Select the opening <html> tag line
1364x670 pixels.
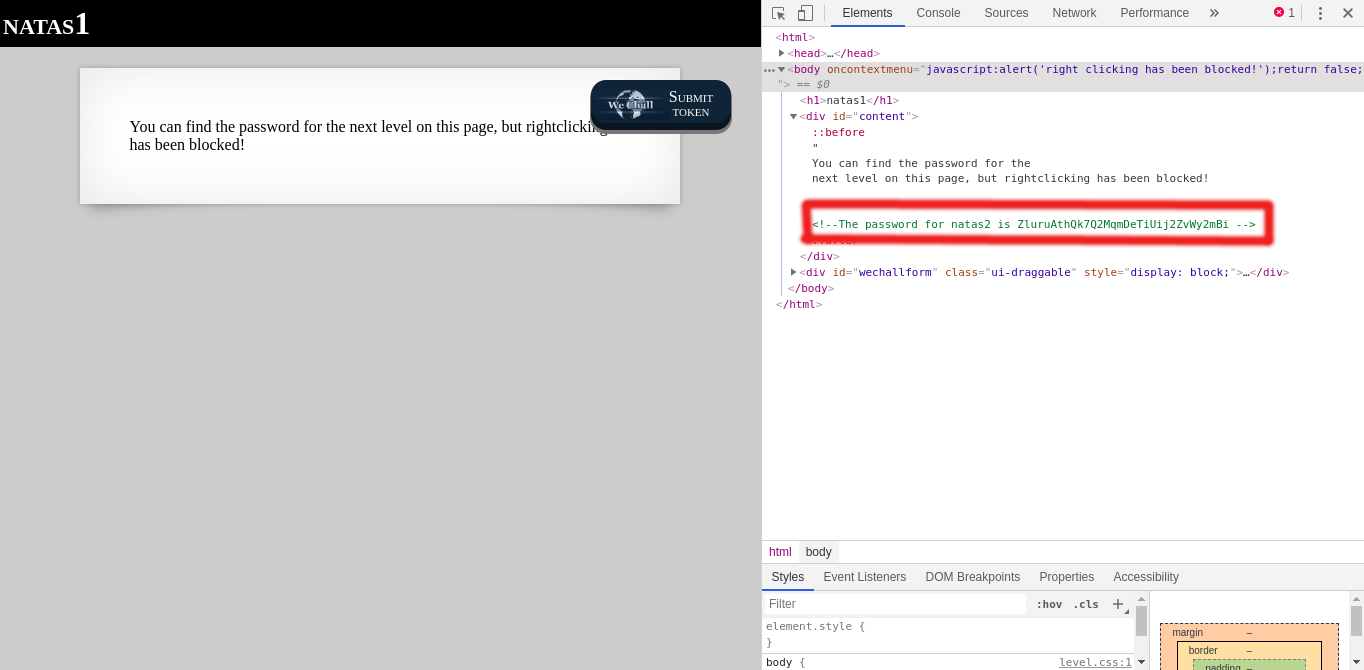click(795, 38)
